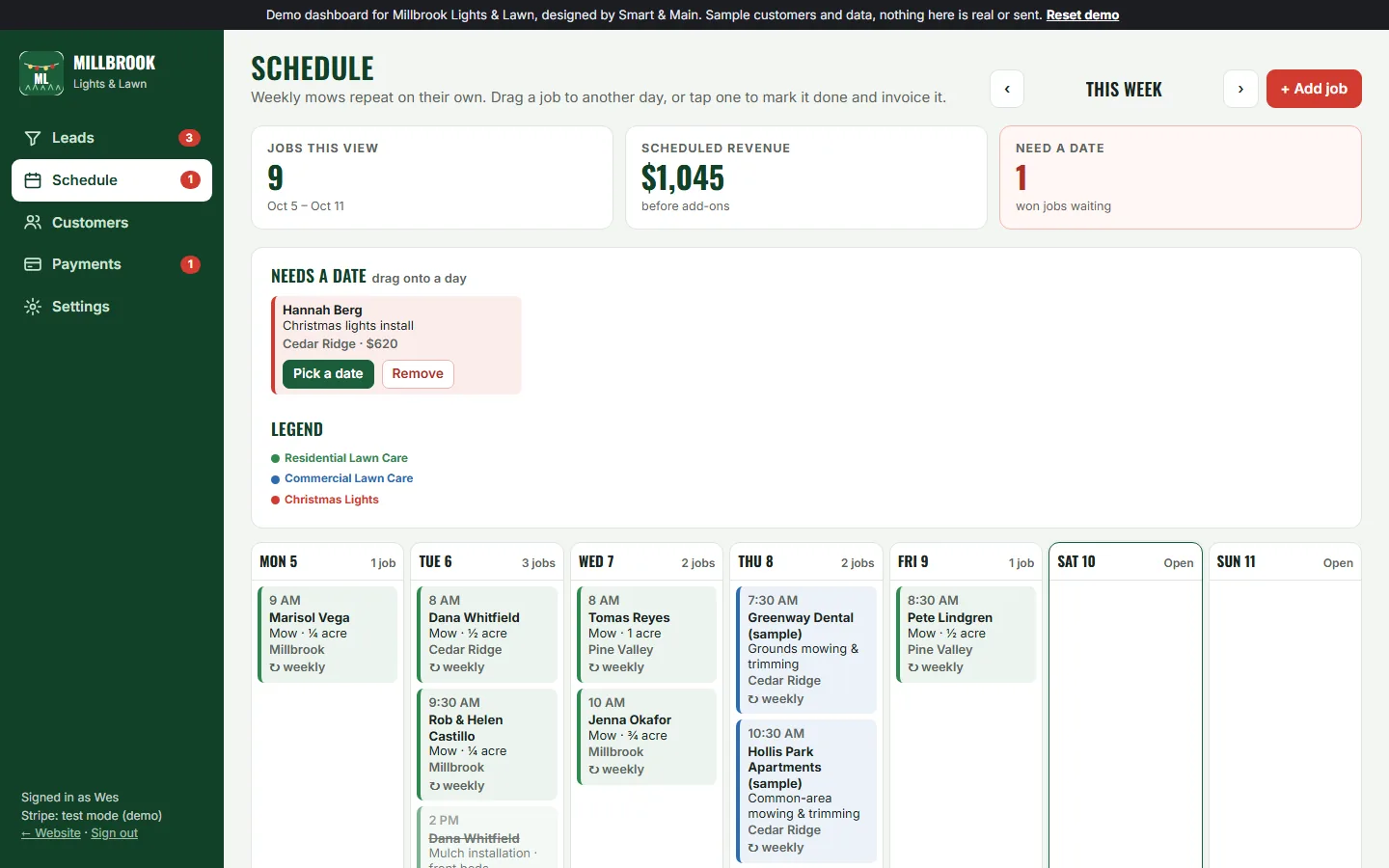Click the Need a Date summary card

tap(1181, 177)
